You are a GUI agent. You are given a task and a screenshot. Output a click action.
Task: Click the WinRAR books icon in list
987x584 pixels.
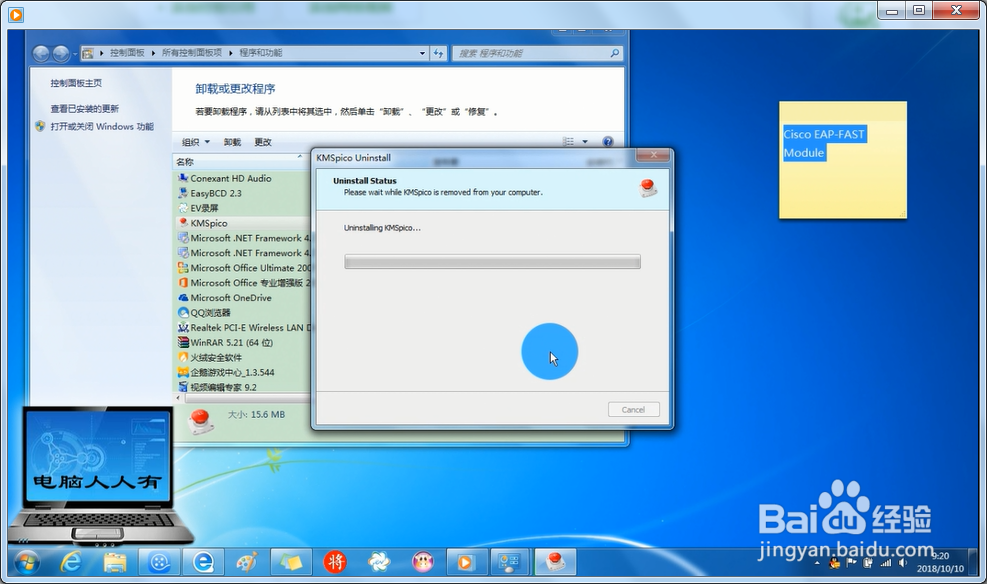183,342
